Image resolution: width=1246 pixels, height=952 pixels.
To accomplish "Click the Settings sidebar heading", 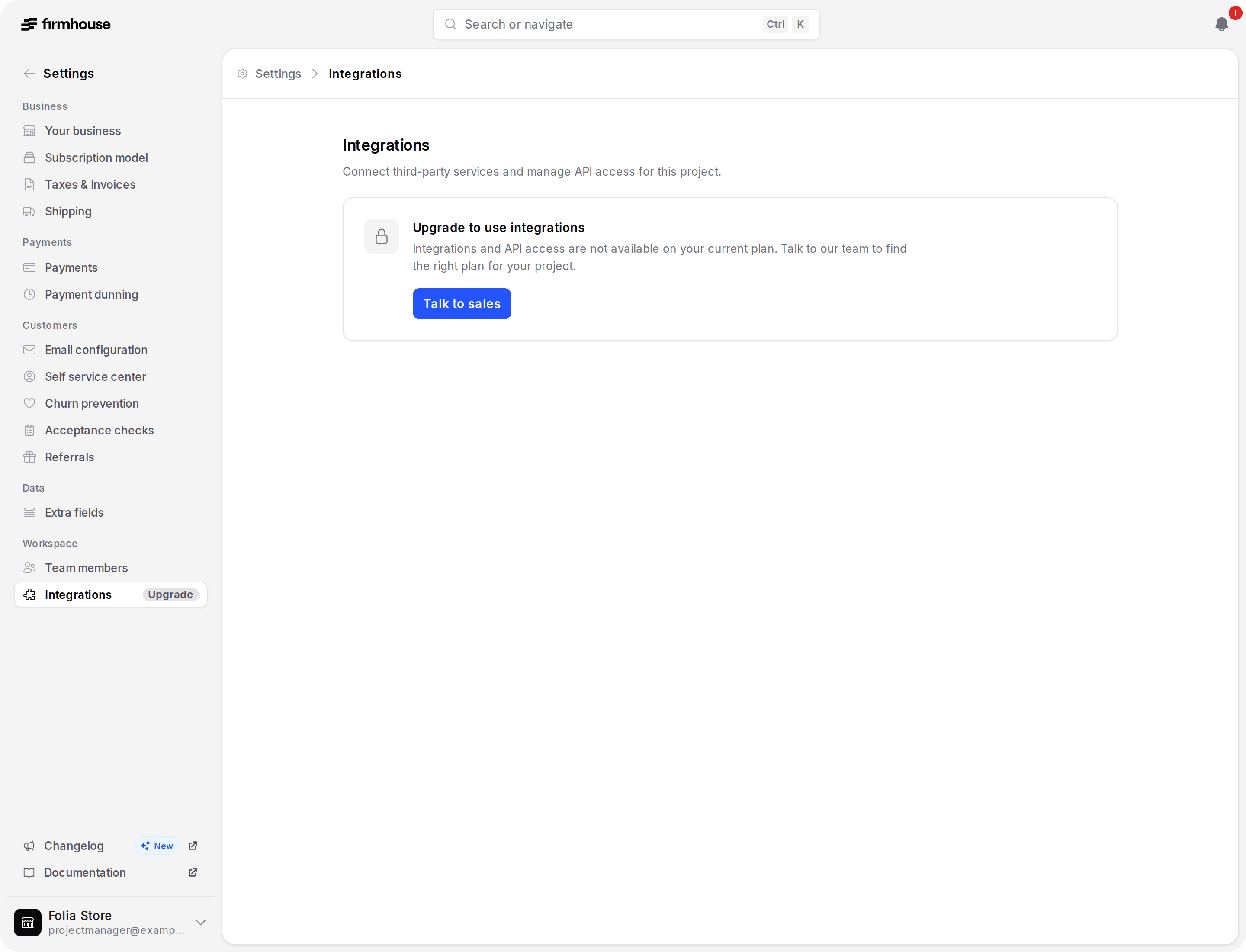I will click(68, 74).
